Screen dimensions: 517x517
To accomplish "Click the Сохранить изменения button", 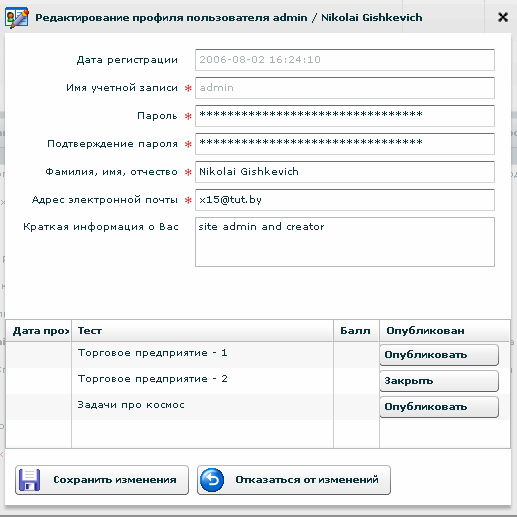I will [102, 480].
